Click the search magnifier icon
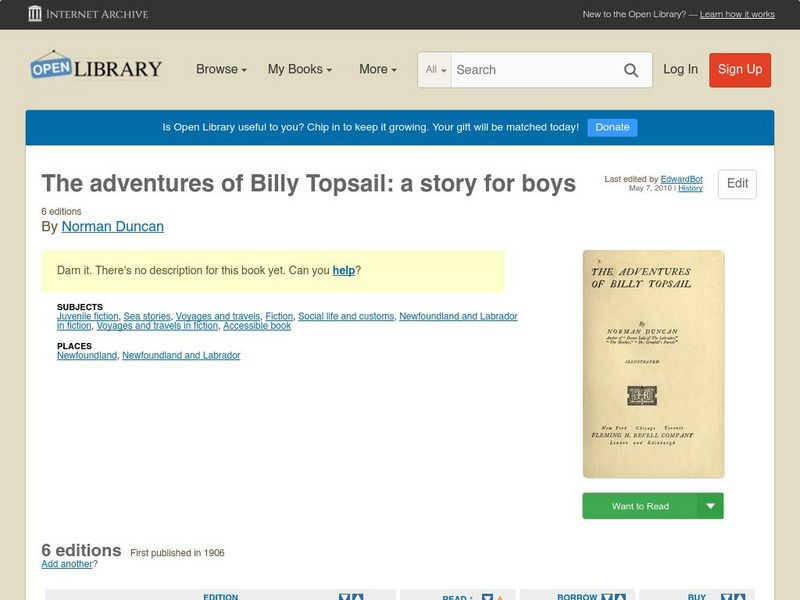800x600 pixels. click(631, 70)
